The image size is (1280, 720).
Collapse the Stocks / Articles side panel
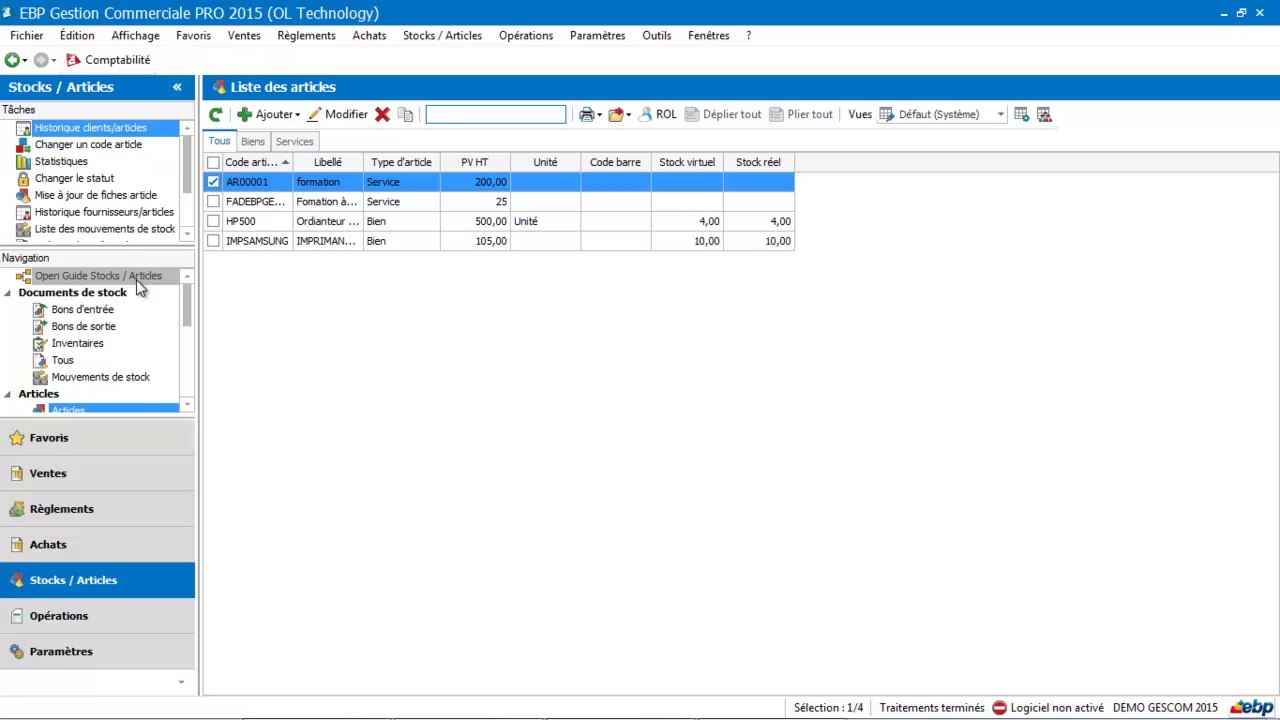177,87
